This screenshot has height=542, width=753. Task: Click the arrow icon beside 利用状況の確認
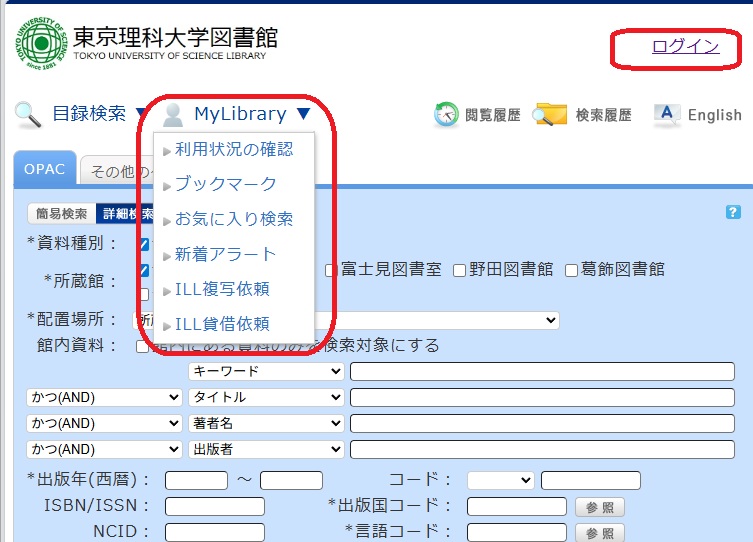click(x=167, y=151)
